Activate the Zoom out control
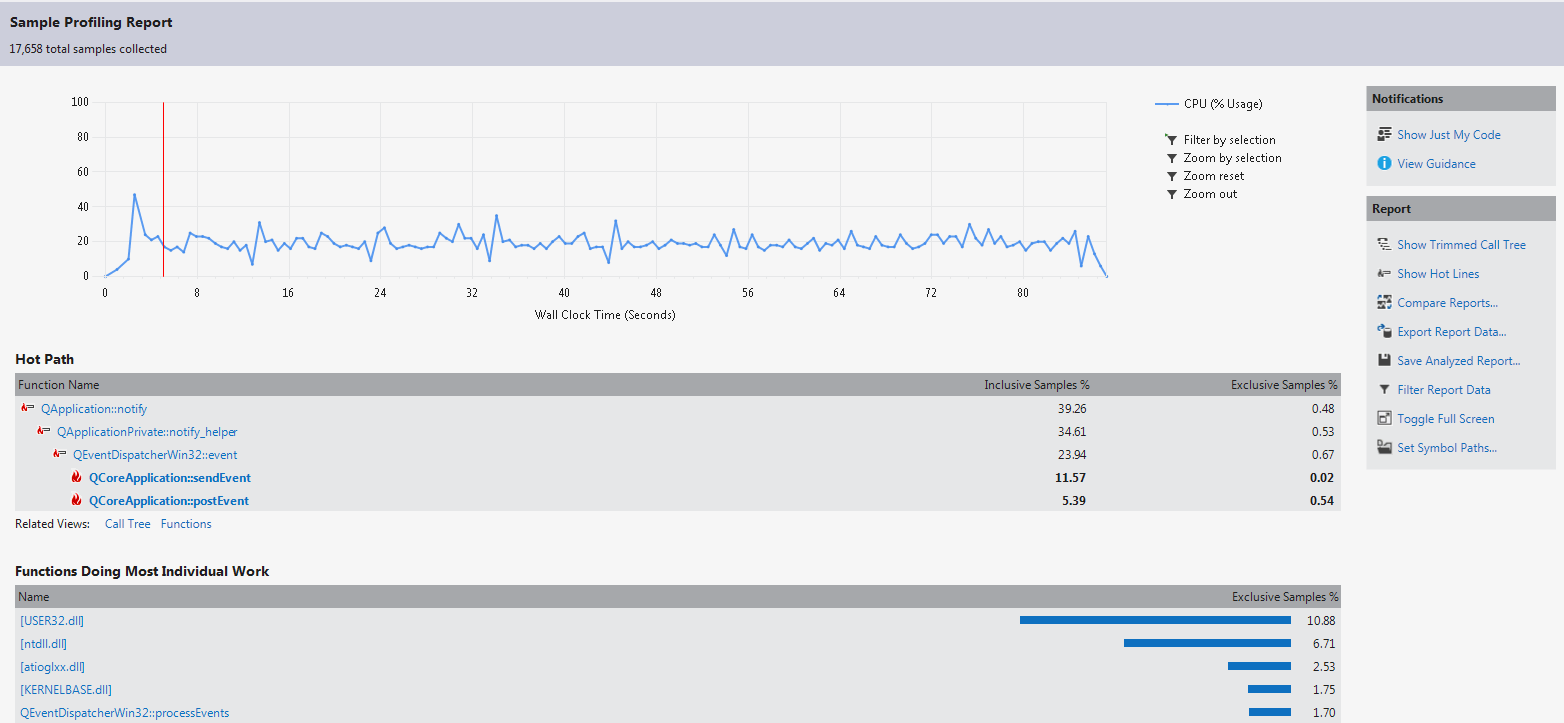This screenshot has width=1564, height=723. coord(1210,193)
